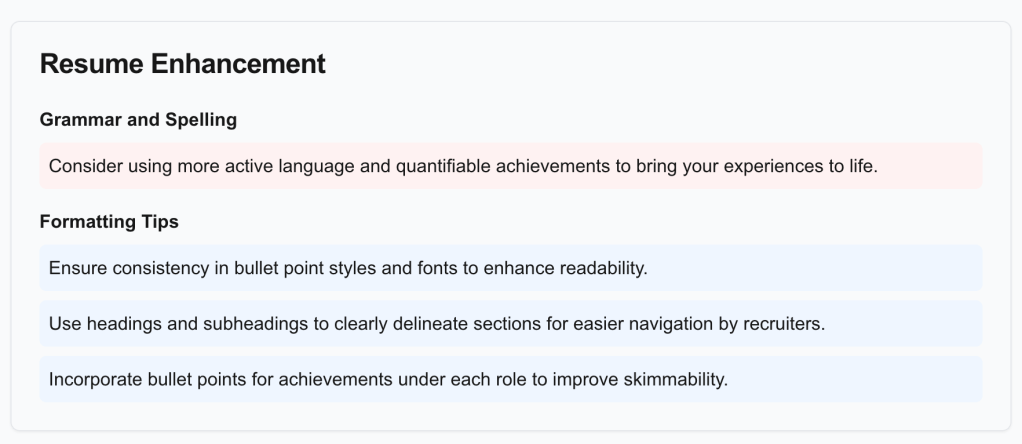The height and width of the screenshot is (444, 1022).
Task: Click the word 'Consider' in the pink box
Action: click(84, 166)
